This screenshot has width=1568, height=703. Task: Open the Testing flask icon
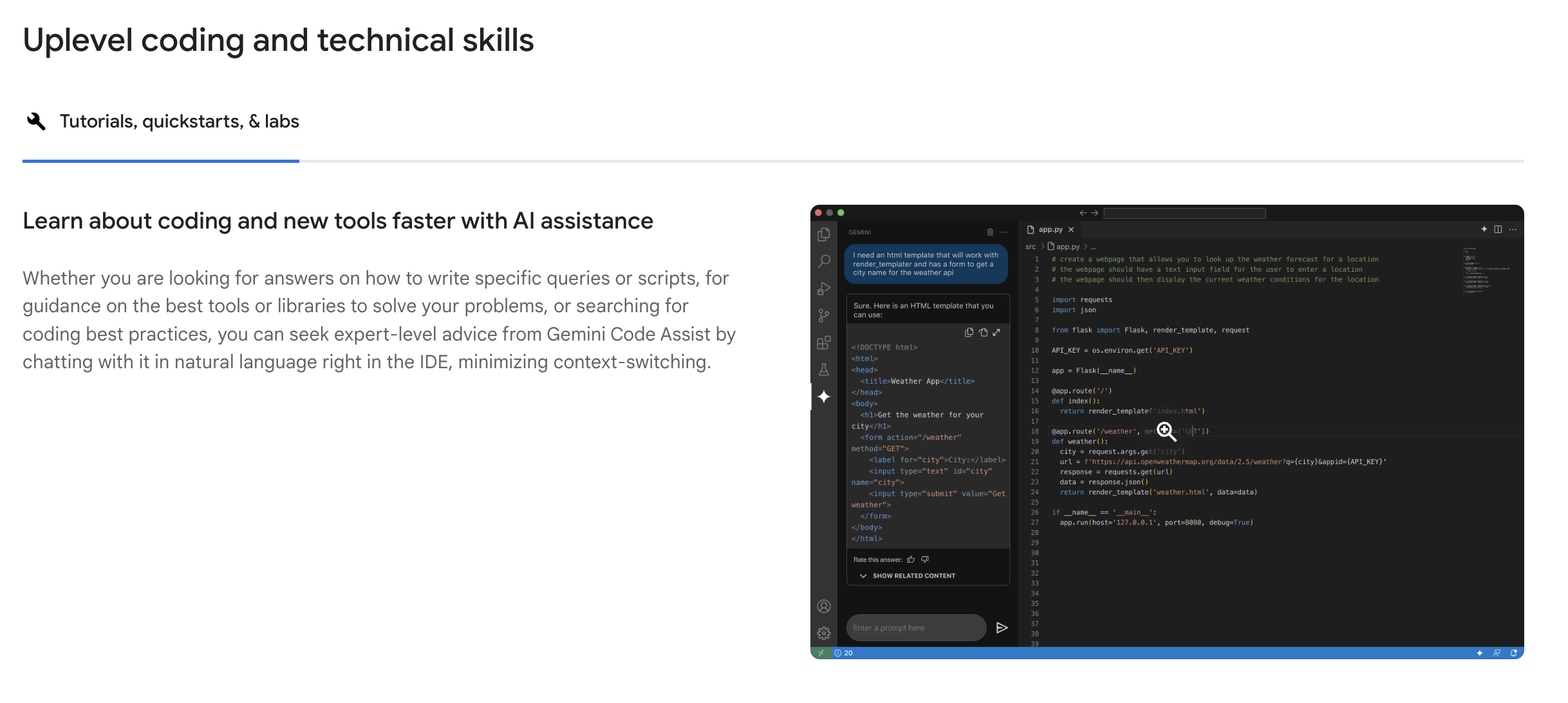[x=823, y=370]
